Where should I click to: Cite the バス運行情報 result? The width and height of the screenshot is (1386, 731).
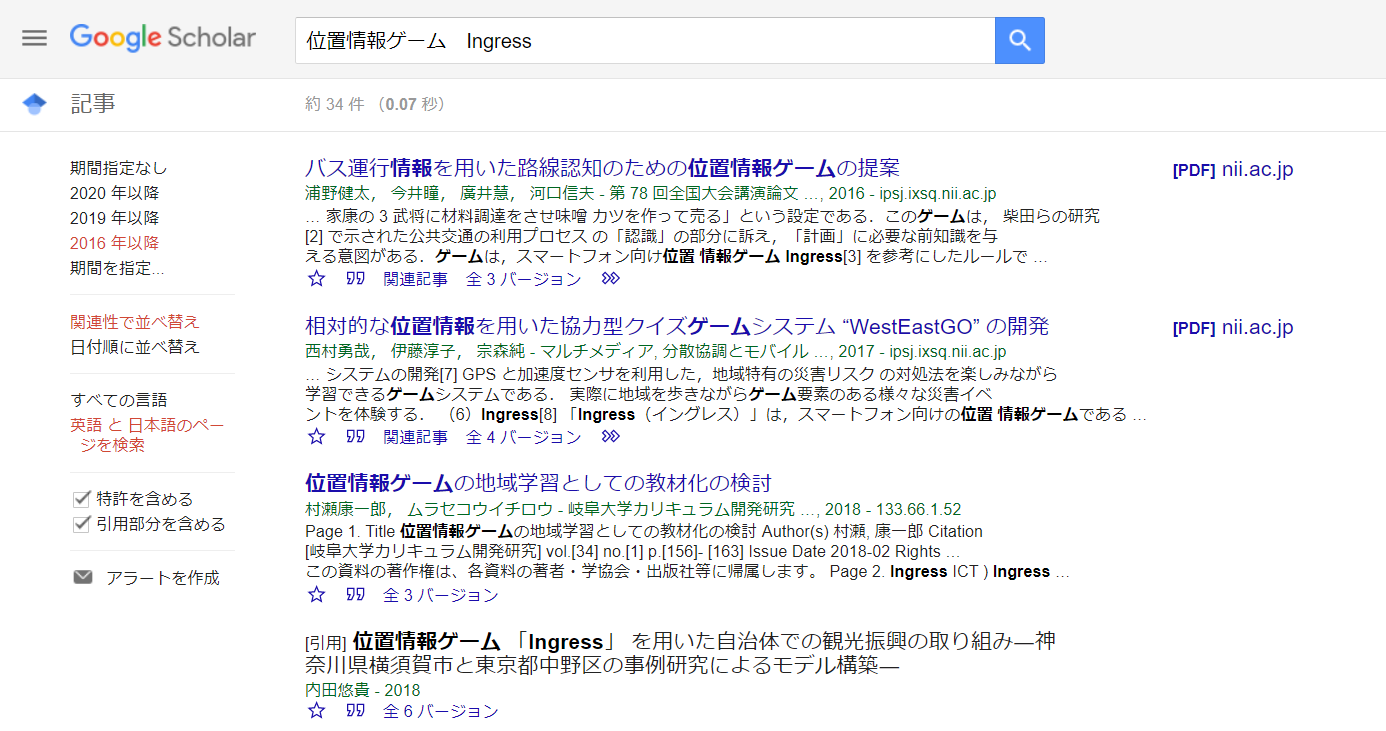pos(355,279)
